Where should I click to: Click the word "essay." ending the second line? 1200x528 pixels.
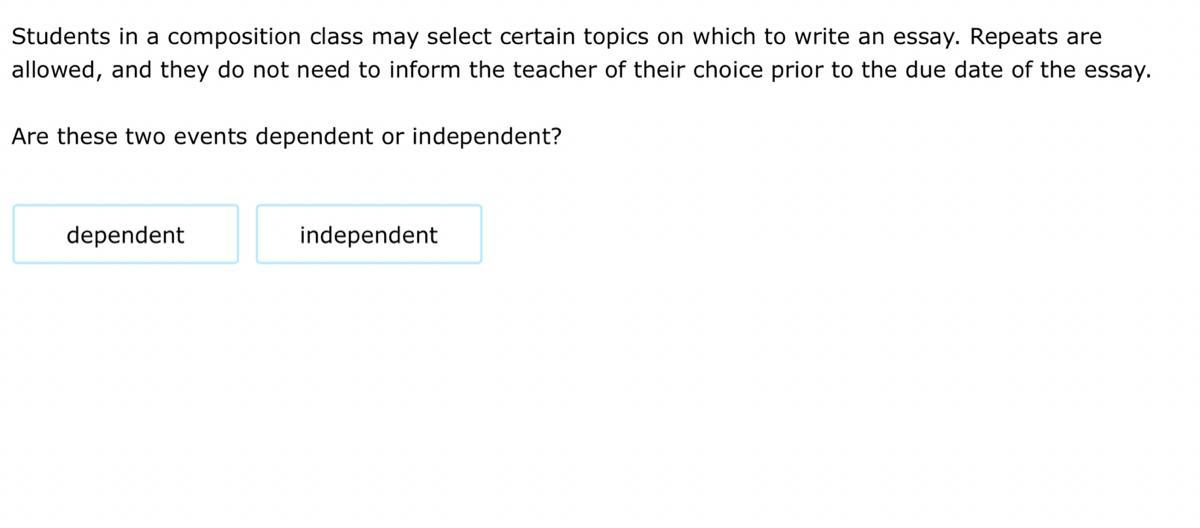1118,71
